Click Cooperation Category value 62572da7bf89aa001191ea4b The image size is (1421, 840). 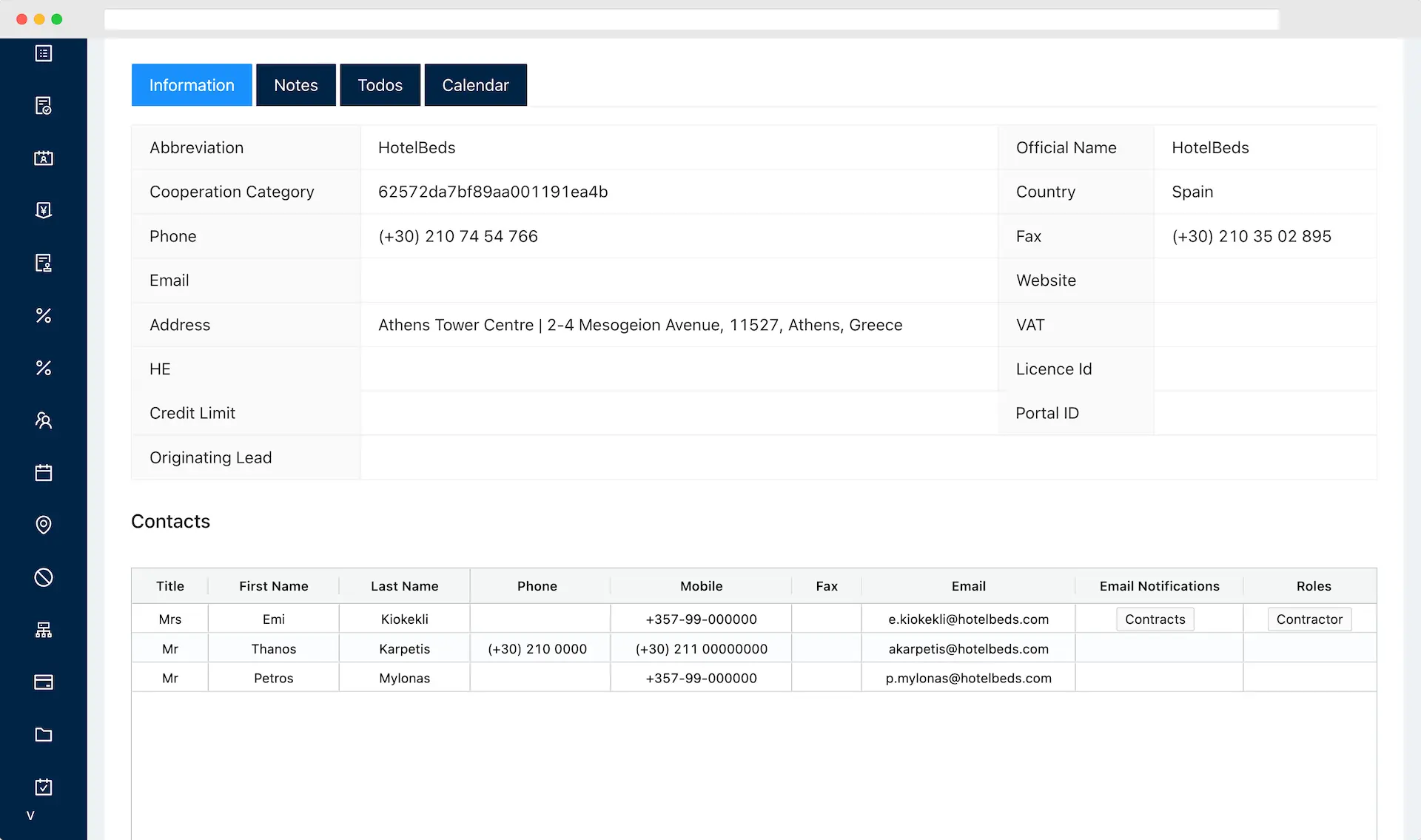point(493,192)
